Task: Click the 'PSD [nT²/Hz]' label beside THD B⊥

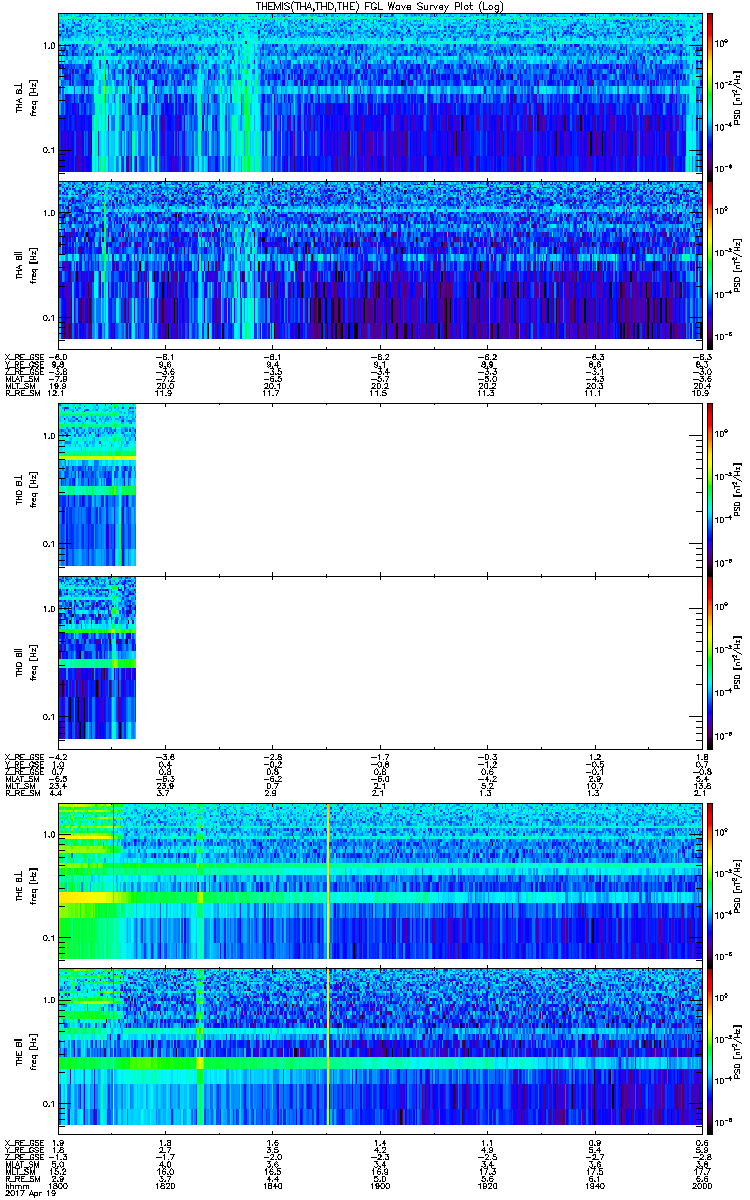Action: [x=739, y=491]
